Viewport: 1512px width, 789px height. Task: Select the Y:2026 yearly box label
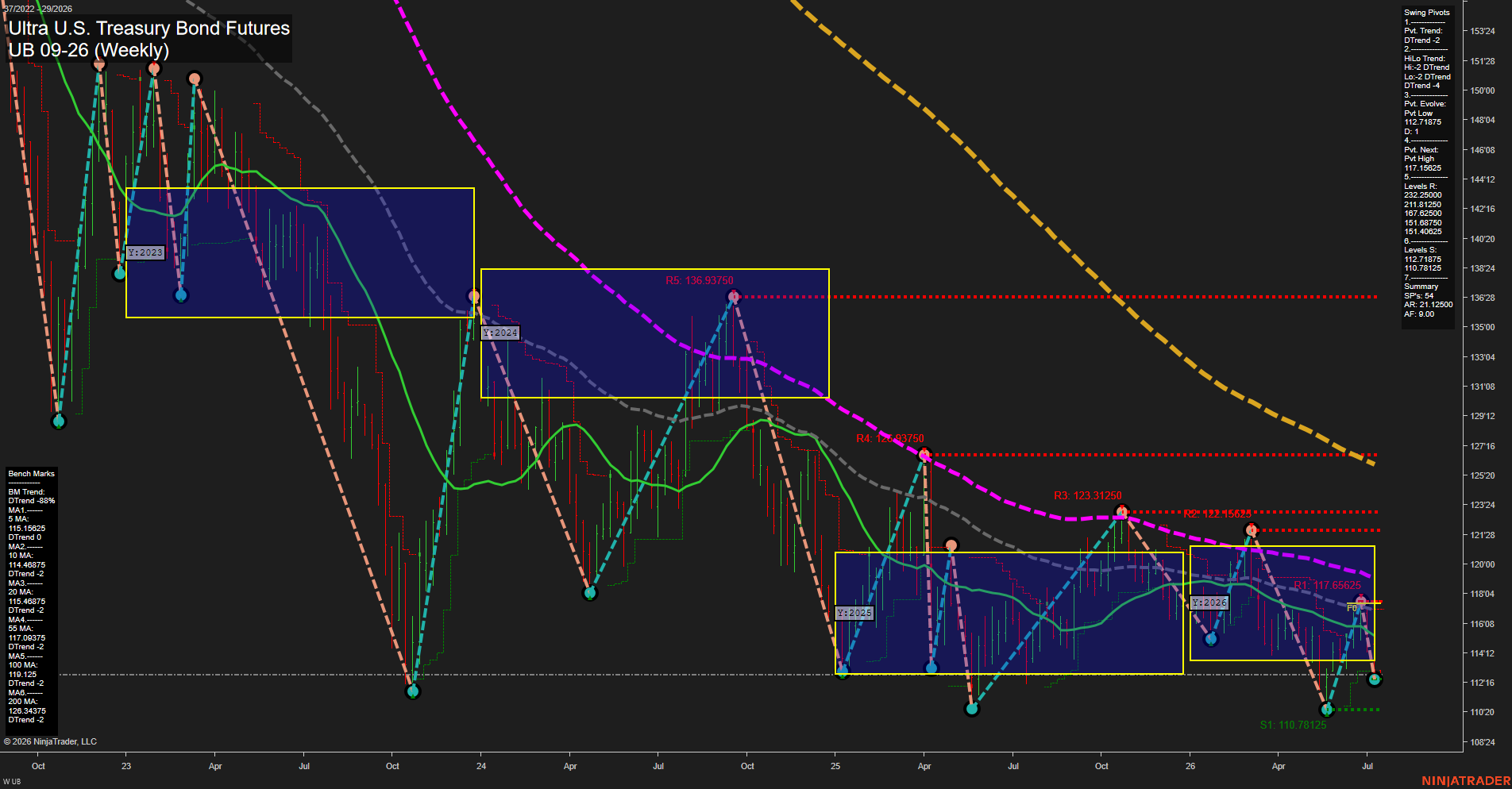(x=1209, y=602)
